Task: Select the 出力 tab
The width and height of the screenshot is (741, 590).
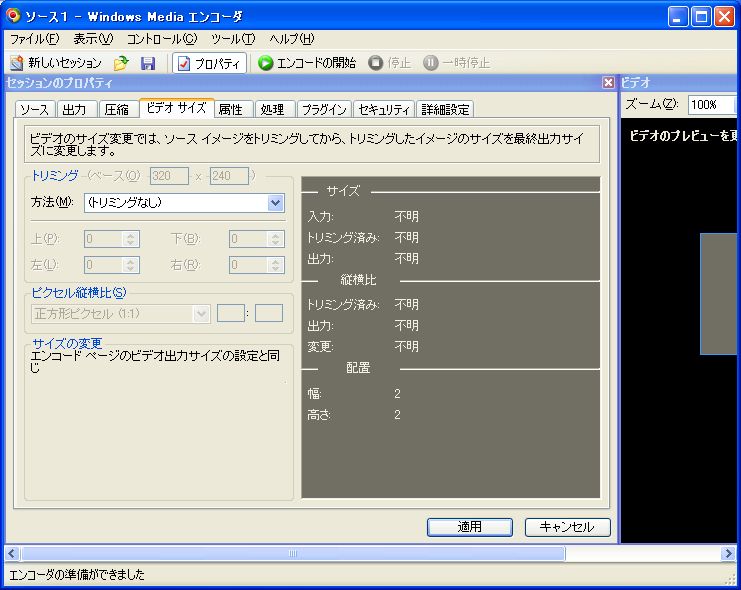Action: 75,110
